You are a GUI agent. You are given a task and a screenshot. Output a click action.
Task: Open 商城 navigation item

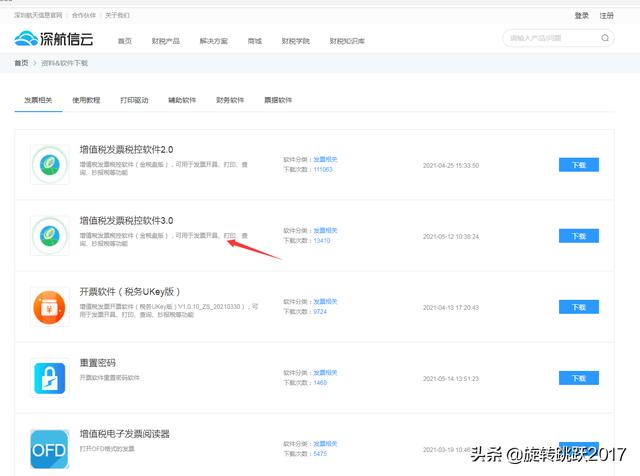[255, 41]
